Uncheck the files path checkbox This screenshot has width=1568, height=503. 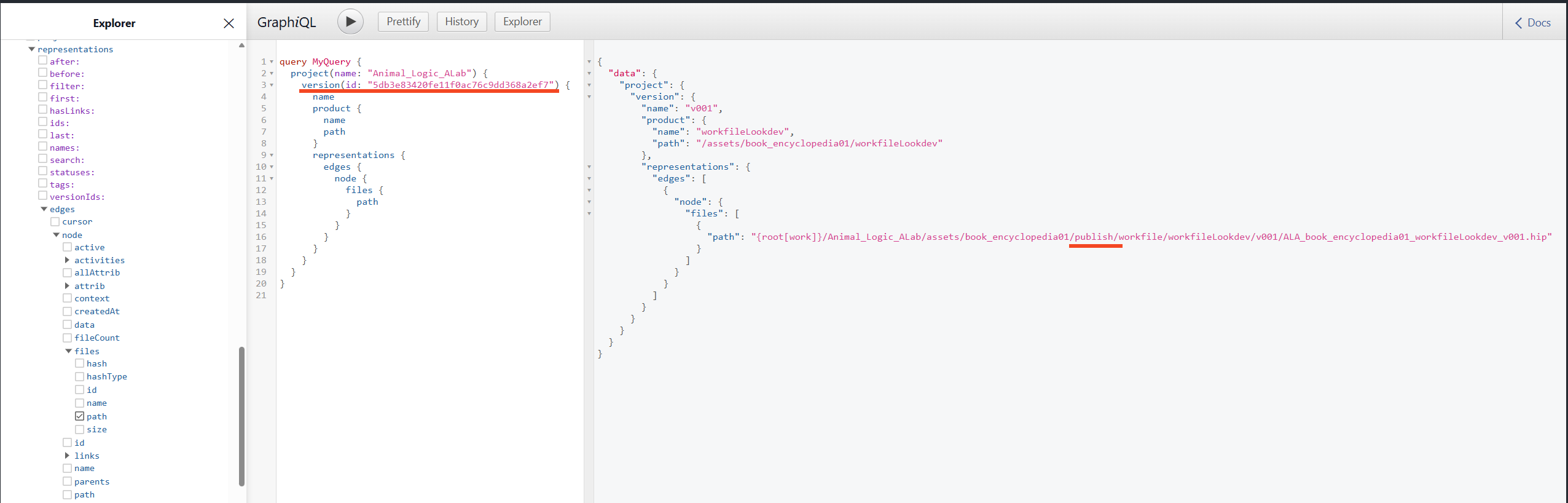point(80,416)
